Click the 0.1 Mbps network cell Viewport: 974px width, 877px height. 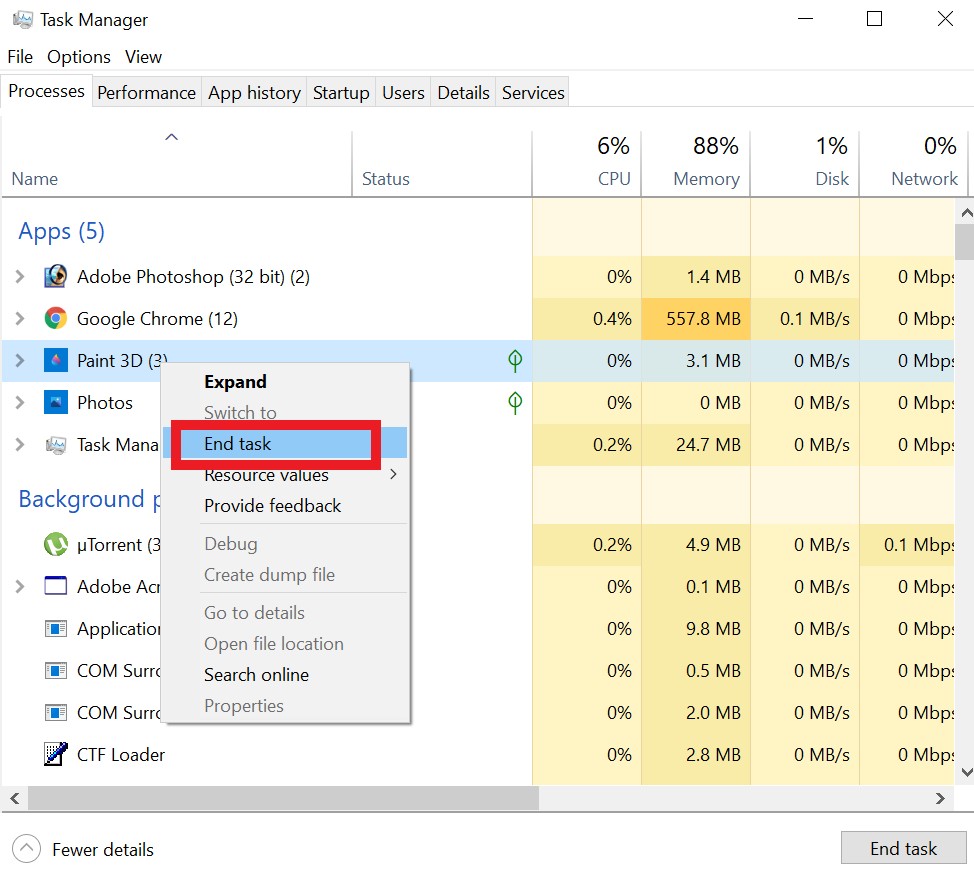(x=908, y=545)
